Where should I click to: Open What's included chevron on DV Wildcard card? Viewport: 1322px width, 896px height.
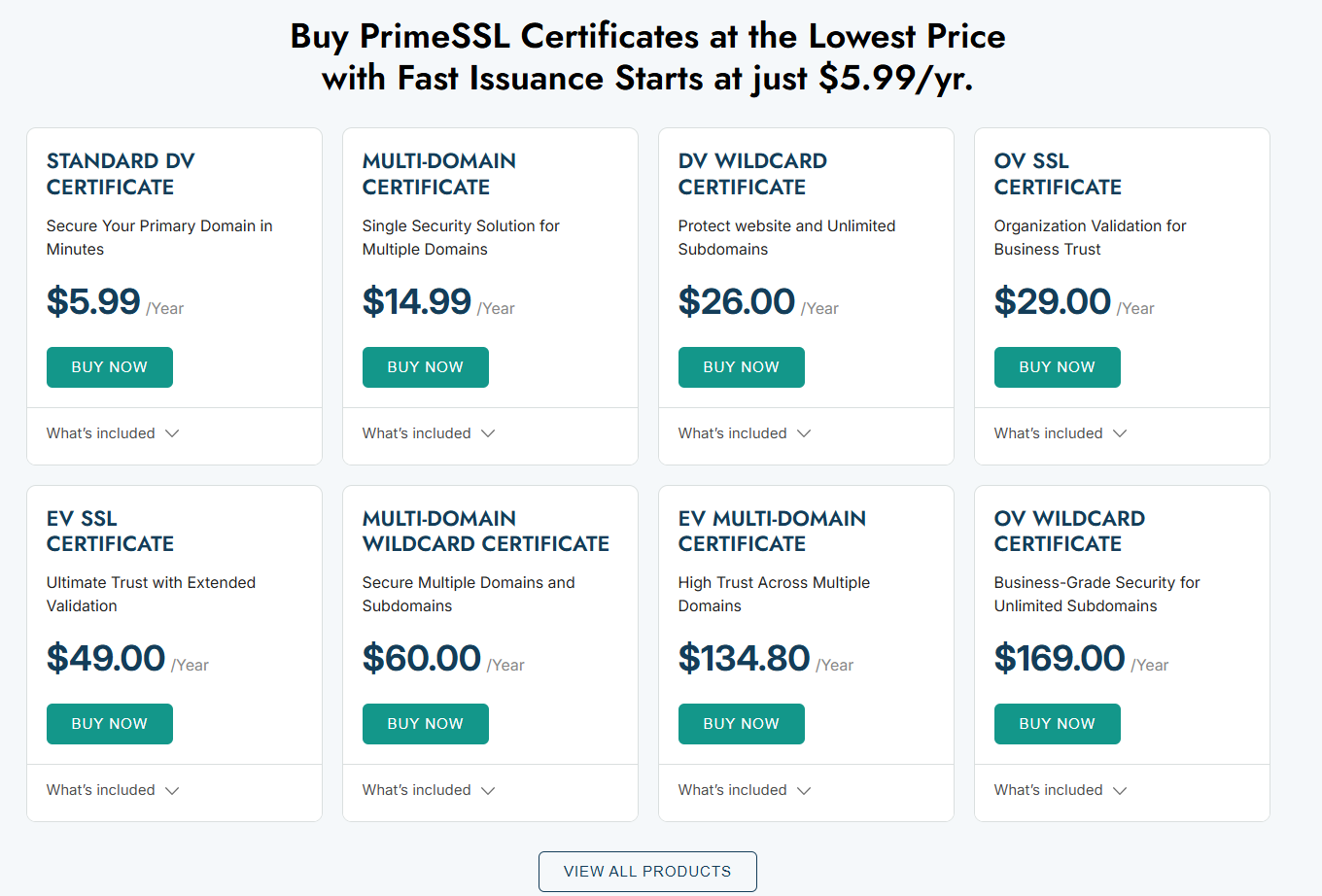coord(803,433)
